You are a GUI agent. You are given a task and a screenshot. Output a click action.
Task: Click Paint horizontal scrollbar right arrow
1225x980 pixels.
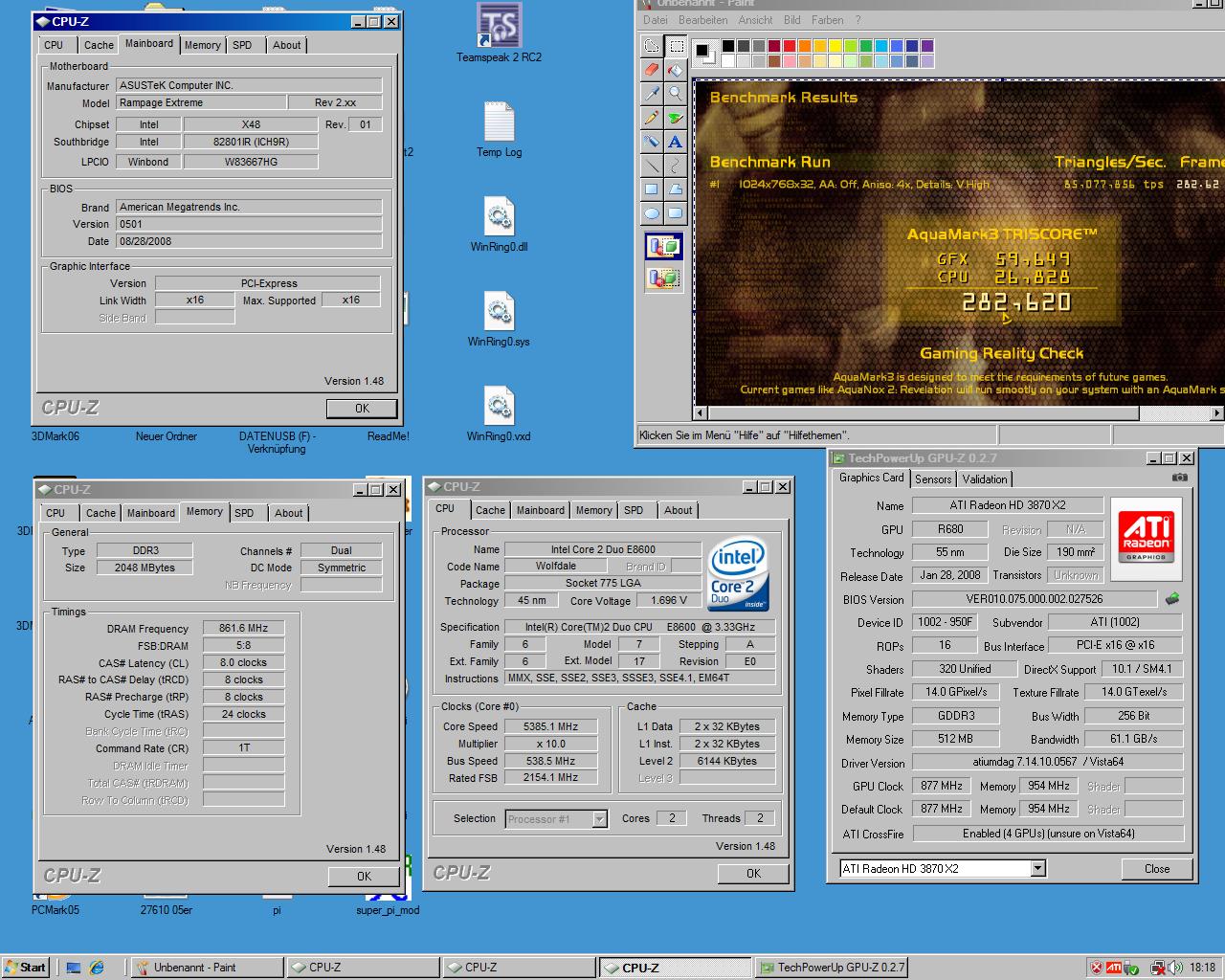[1216, 413]
